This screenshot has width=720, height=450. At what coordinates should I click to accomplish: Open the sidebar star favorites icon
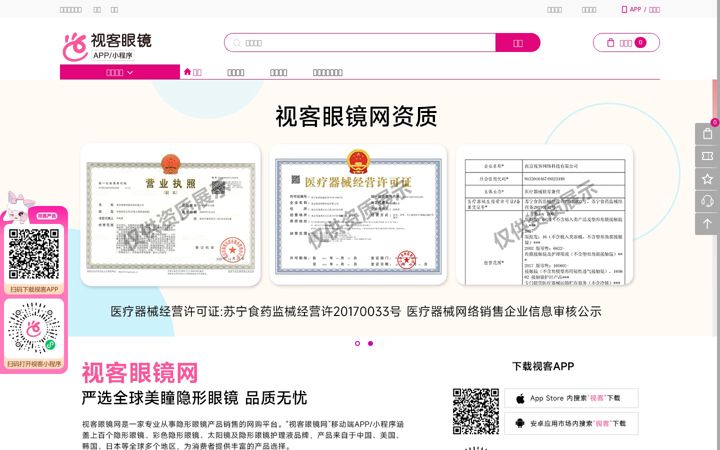(x=707, y=179)
